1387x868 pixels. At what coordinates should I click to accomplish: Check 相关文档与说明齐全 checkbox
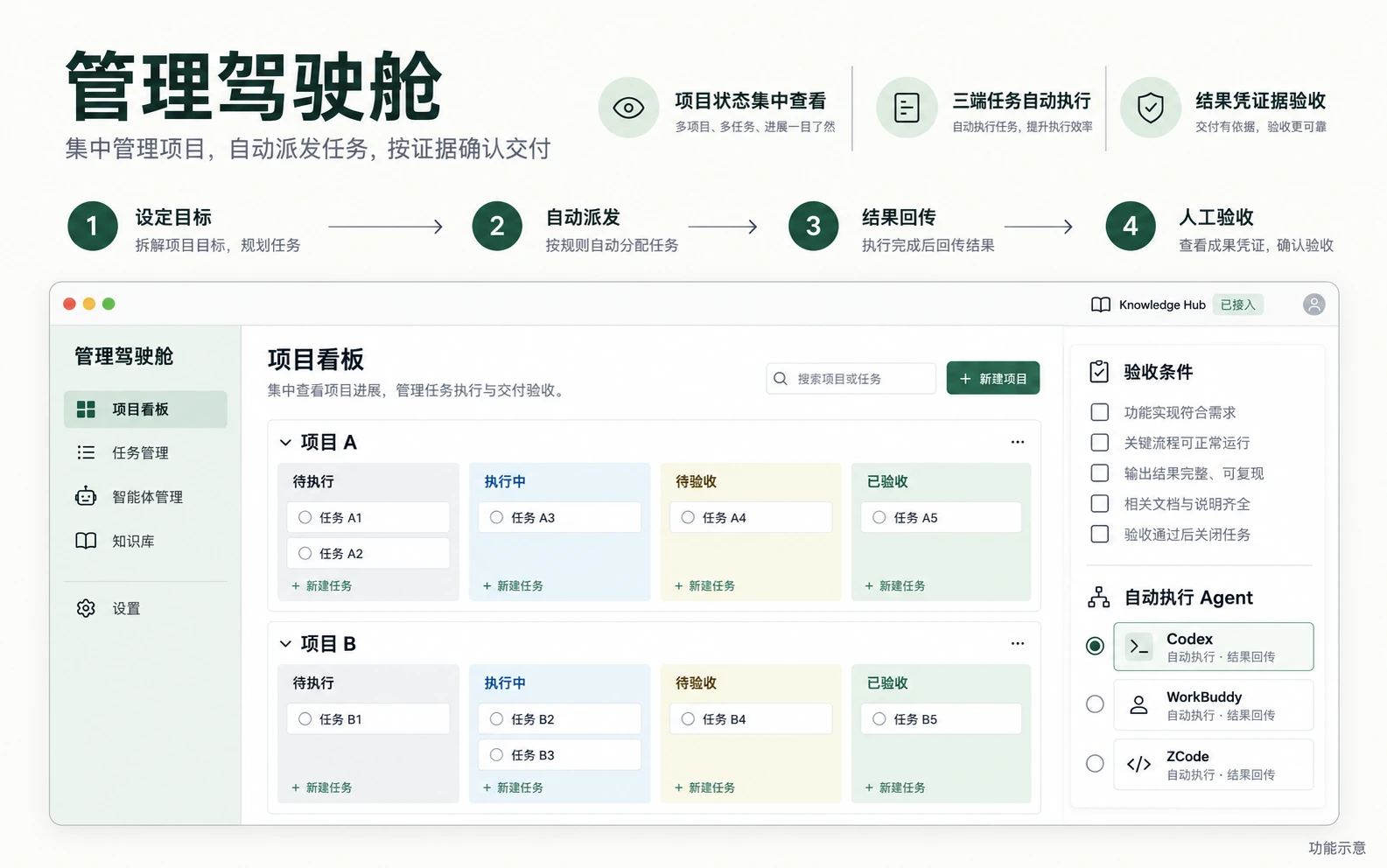1100,504
